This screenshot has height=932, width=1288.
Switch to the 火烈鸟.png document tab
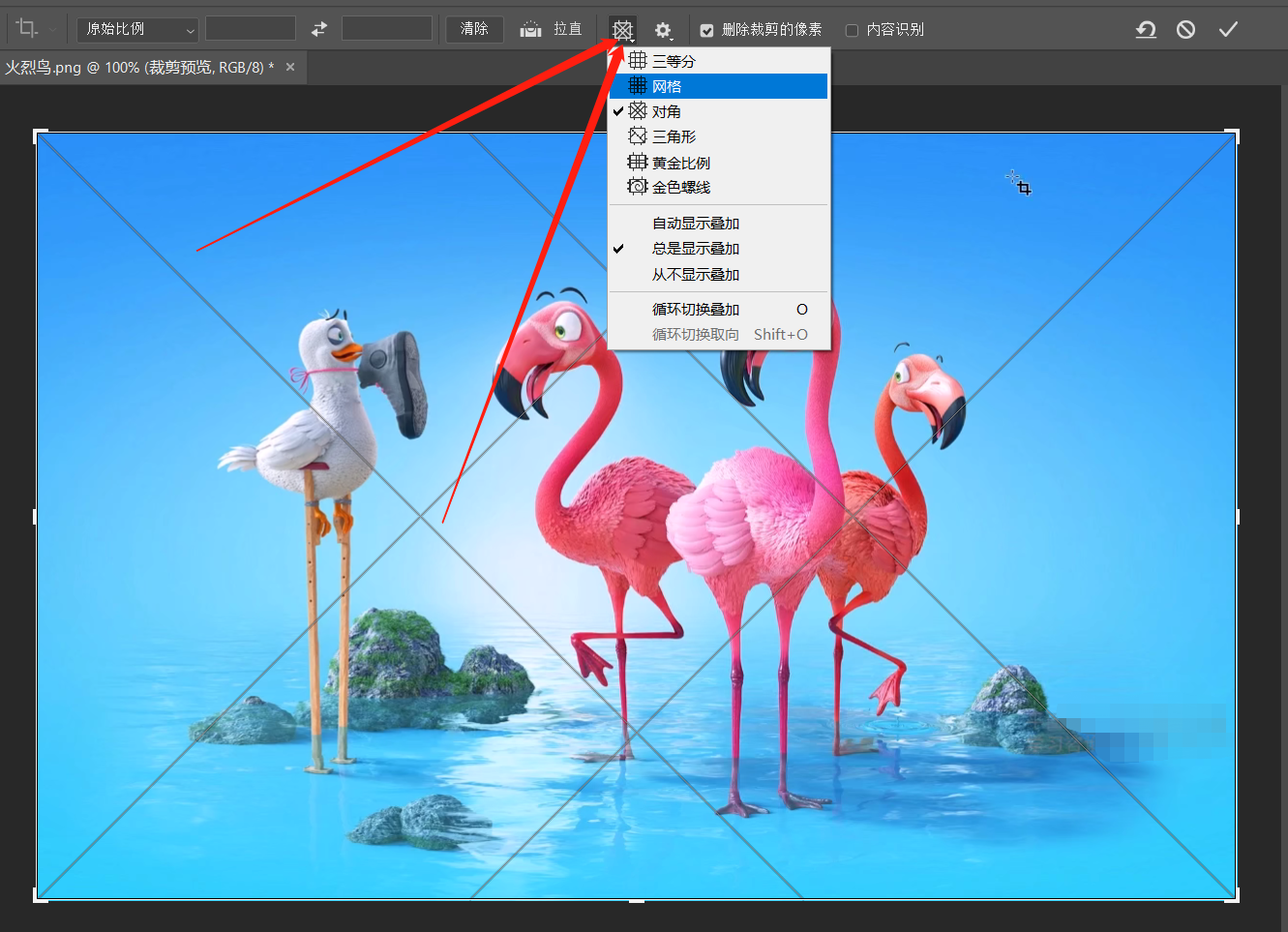point(139,68)
